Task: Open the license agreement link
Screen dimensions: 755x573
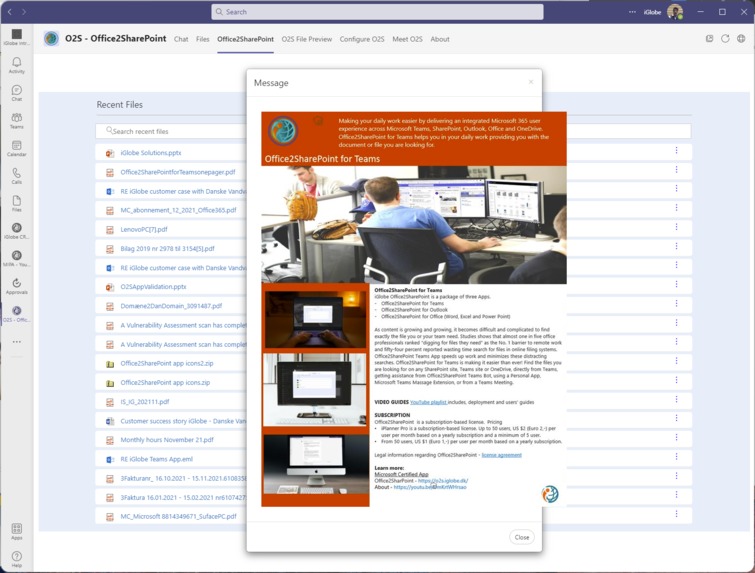Action: coord(501,455)
